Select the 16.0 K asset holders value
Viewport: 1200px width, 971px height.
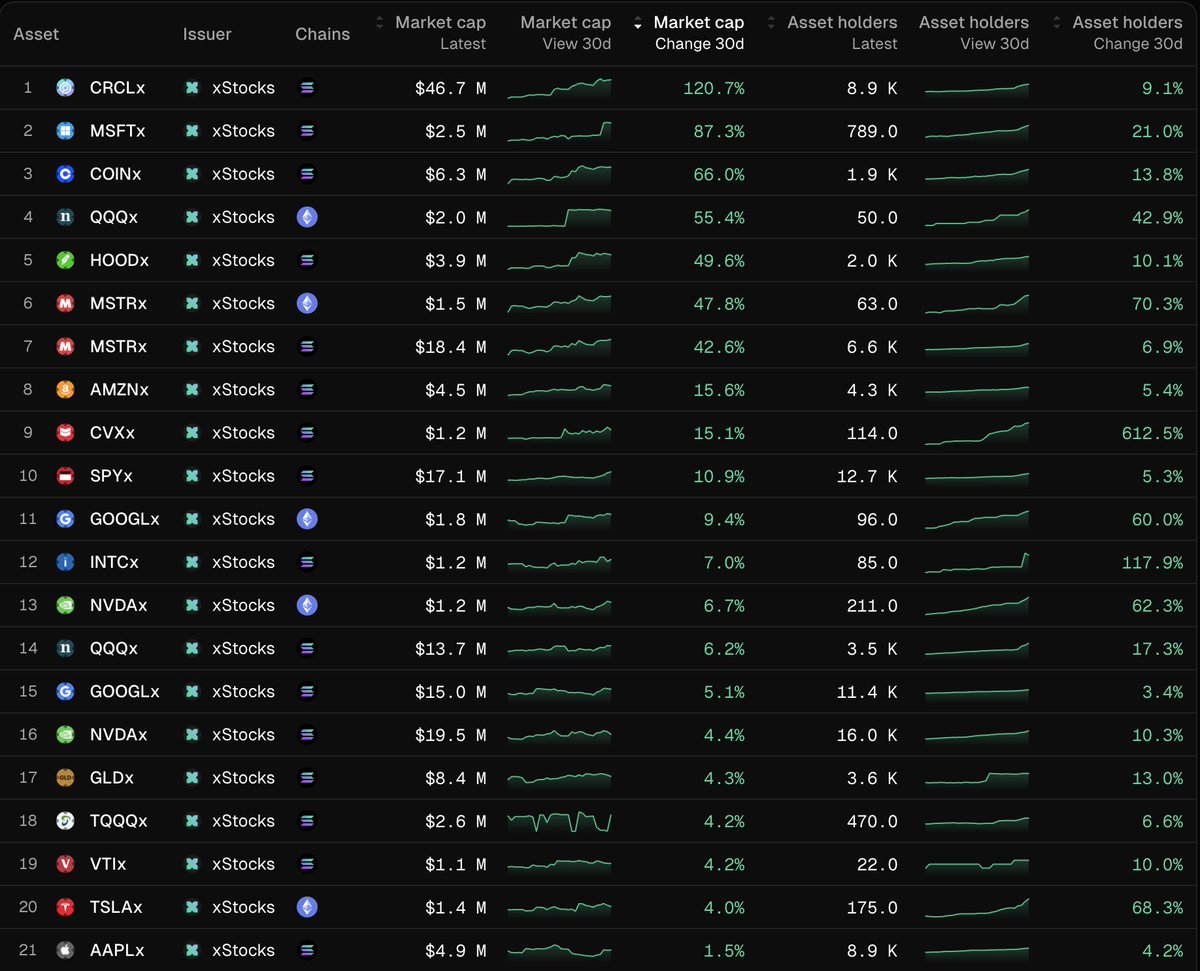coord(867,735)
